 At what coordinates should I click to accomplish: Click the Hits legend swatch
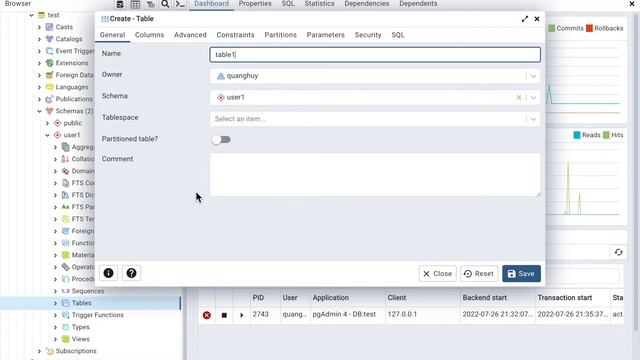[607, 135]
